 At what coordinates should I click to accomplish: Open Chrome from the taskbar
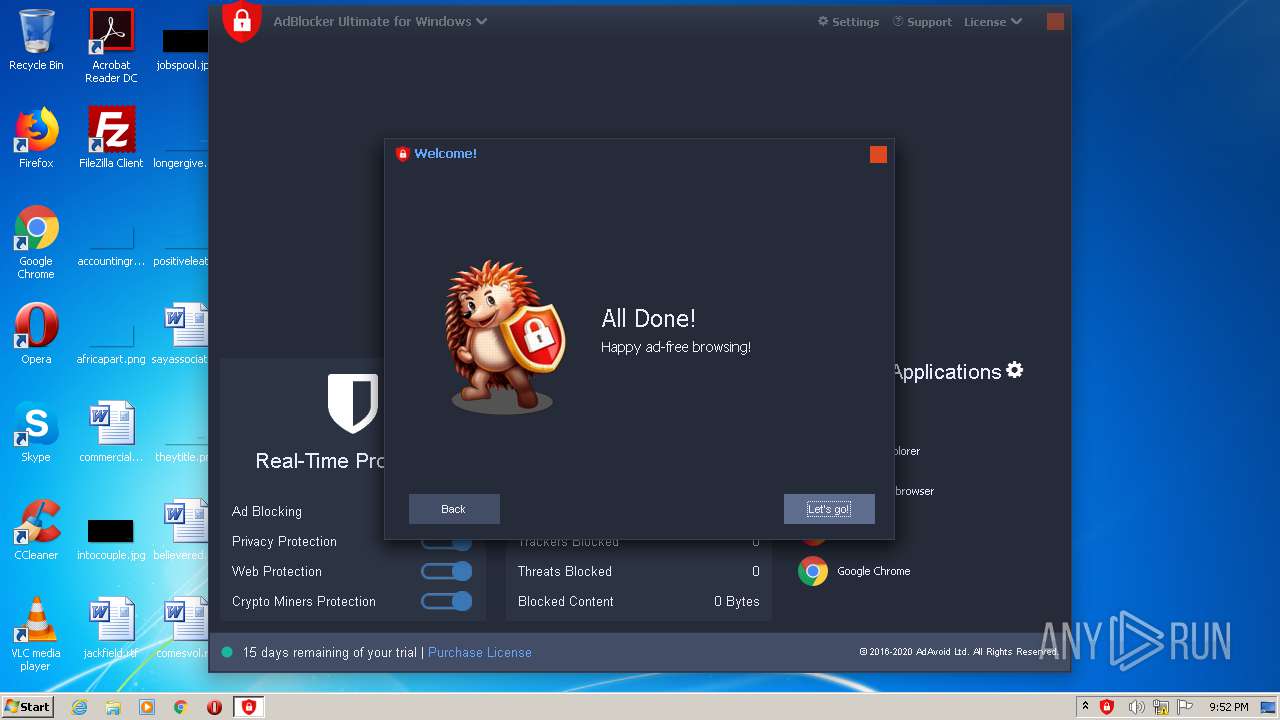point(181,707)
